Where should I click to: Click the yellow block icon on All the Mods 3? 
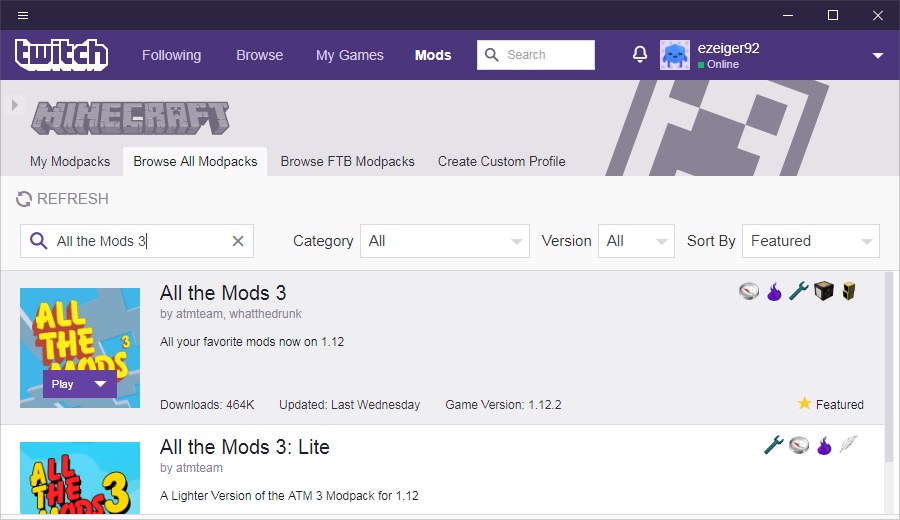coord(849,291)
